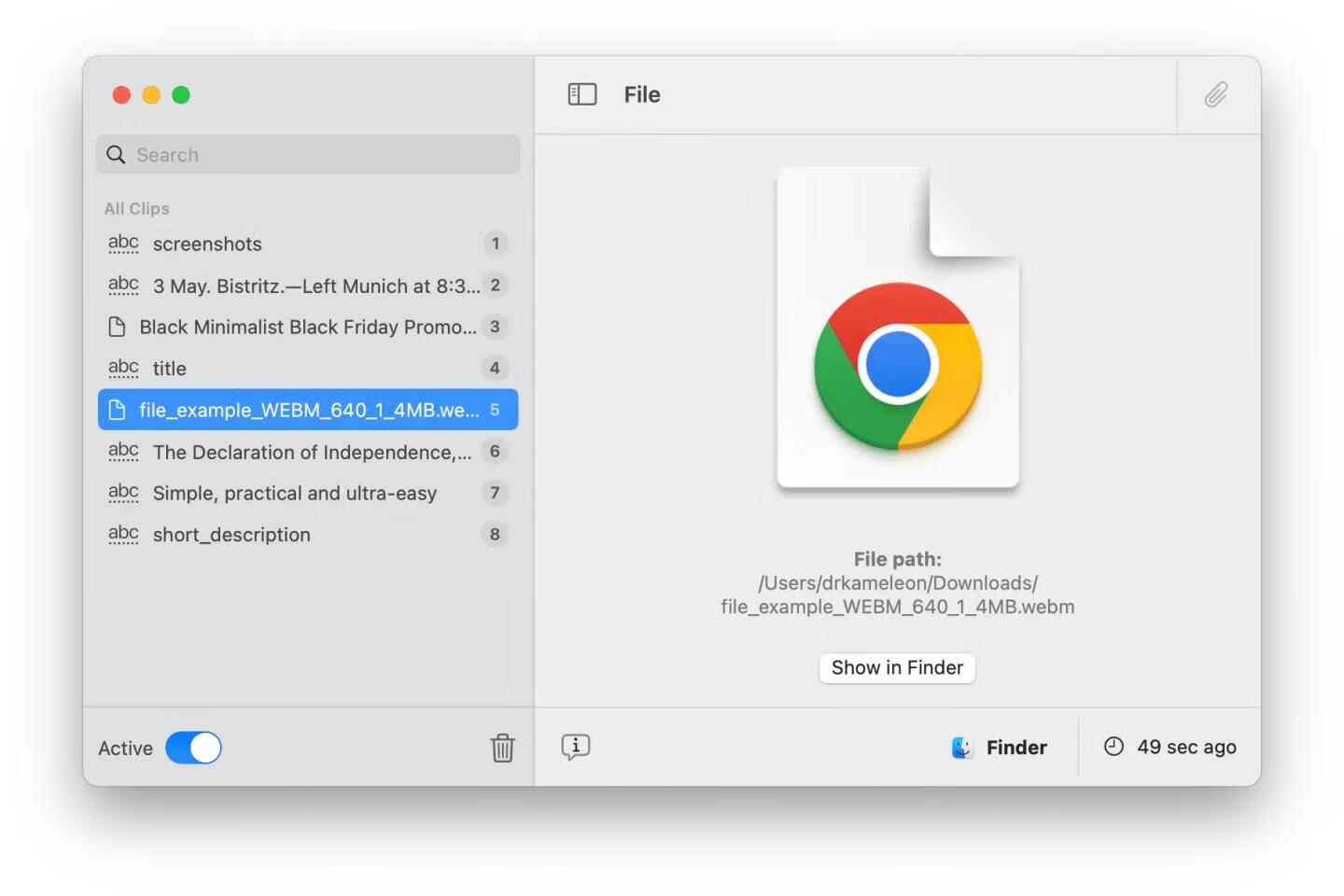Choose the Declaration of Independence clip
1344x896 pixels.
click(x=312, y=452)
